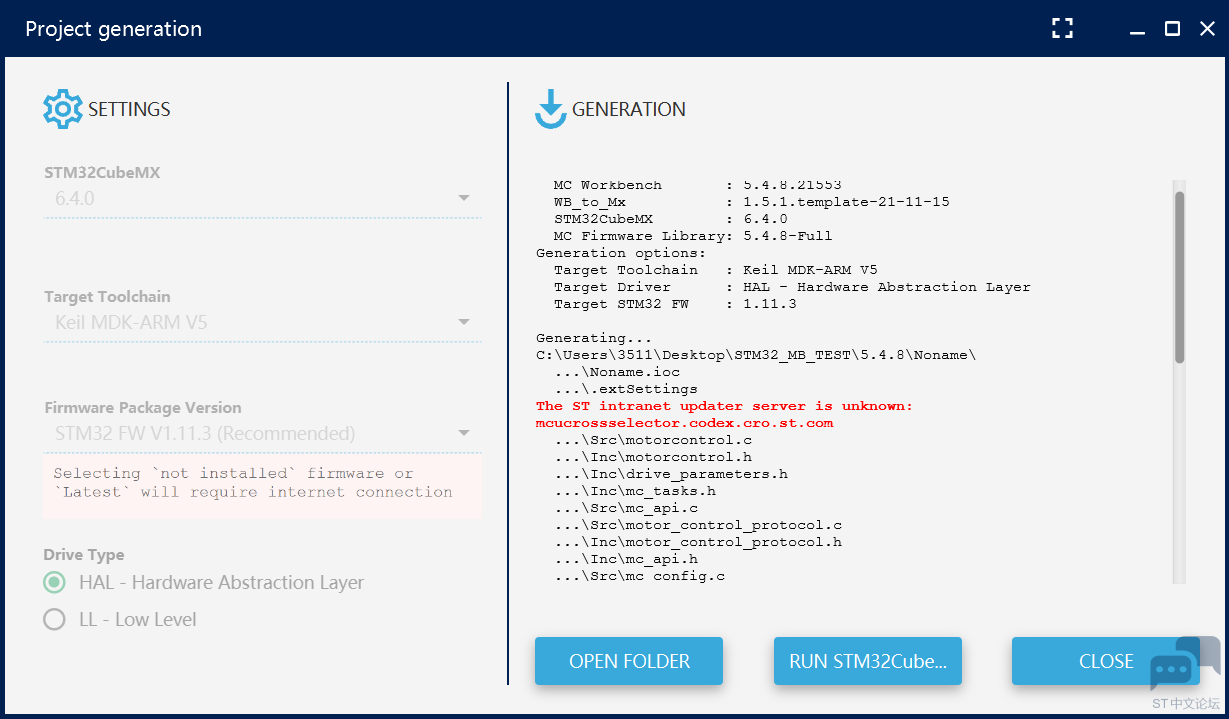
Task: Select HAL - Hardware Abstraction Layer radio button
Action: pyautogui.click(x=54, y=583)
